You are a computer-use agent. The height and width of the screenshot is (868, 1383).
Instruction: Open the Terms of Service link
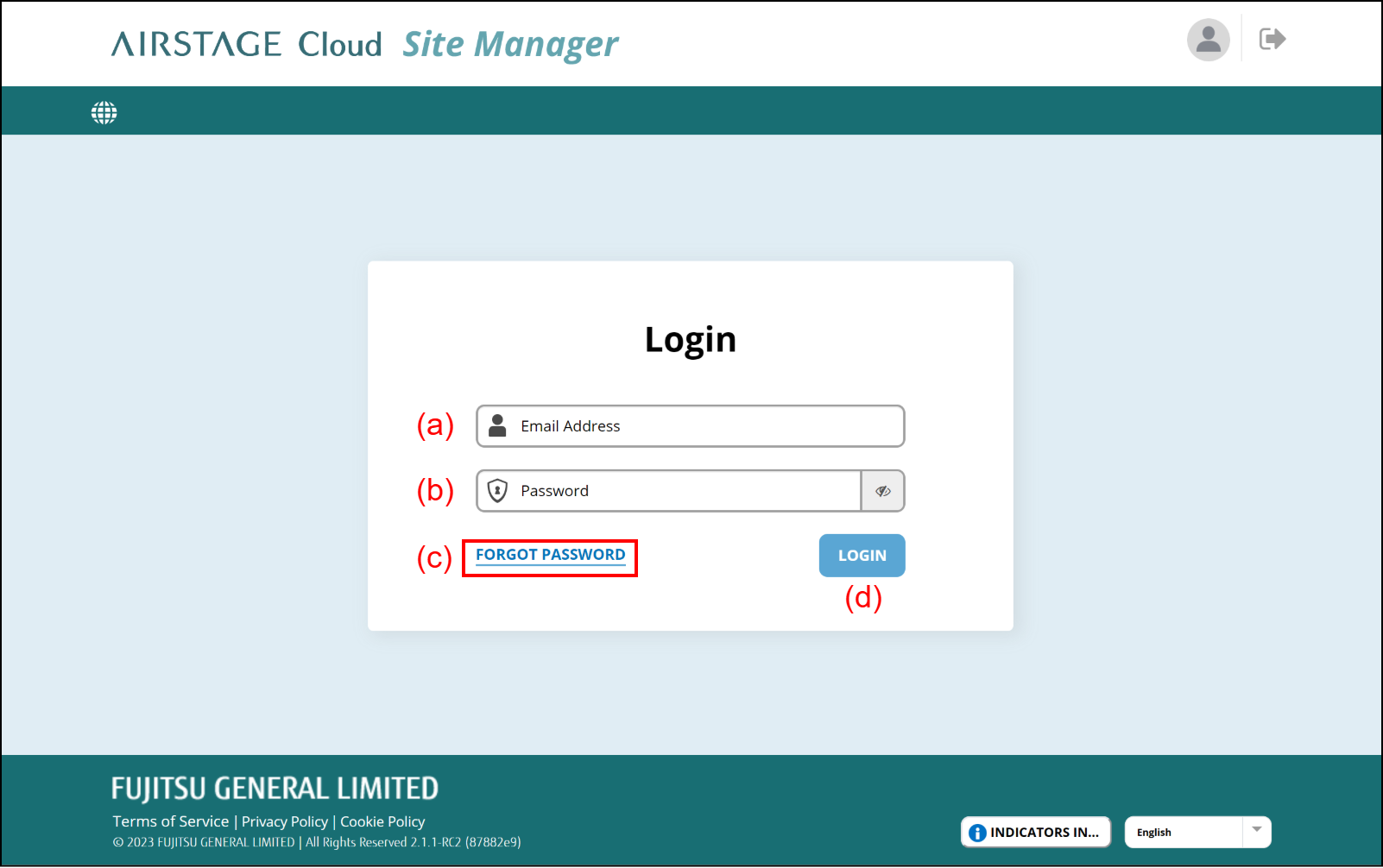pyautogui.click(x=171, y=821)
